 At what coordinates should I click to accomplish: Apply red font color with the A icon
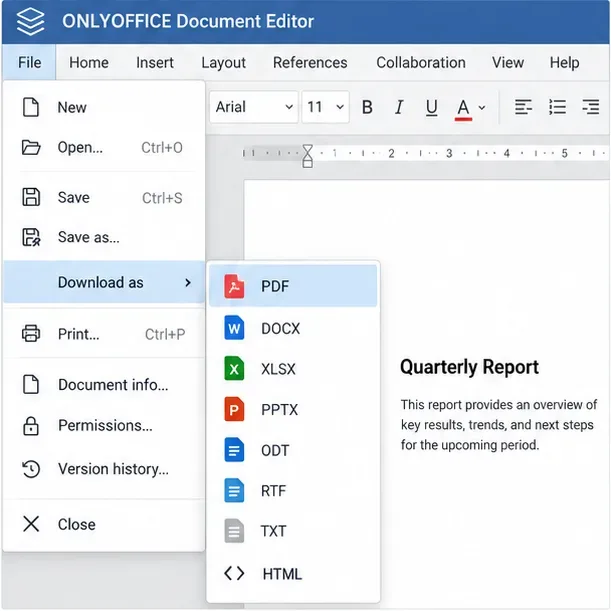point(463,109)
